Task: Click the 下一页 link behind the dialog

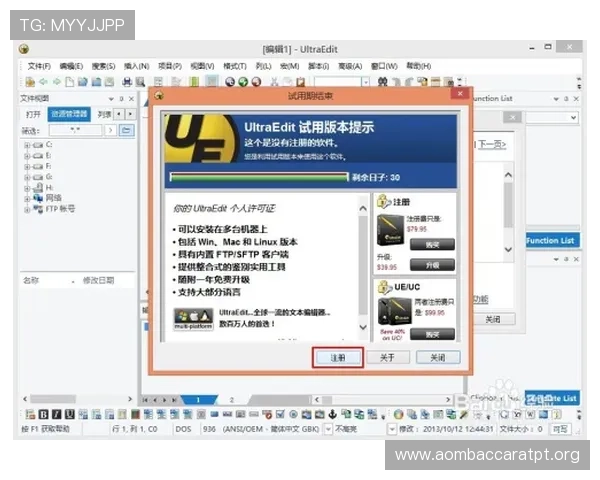Action: pos(492,144)
